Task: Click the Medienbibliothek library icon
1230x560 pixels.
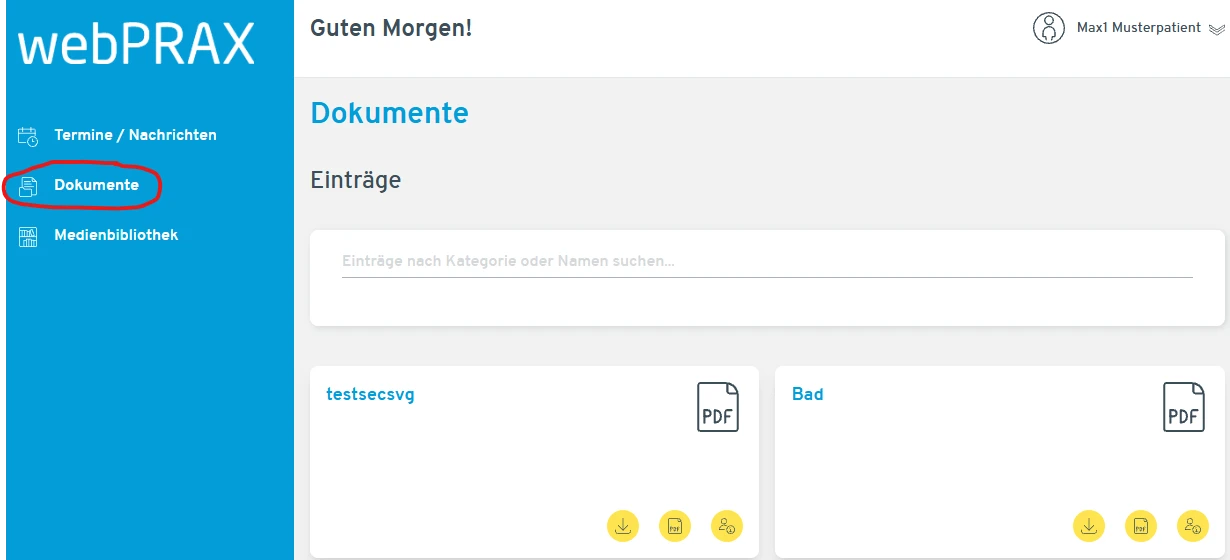Action: [x=28, y=237]
